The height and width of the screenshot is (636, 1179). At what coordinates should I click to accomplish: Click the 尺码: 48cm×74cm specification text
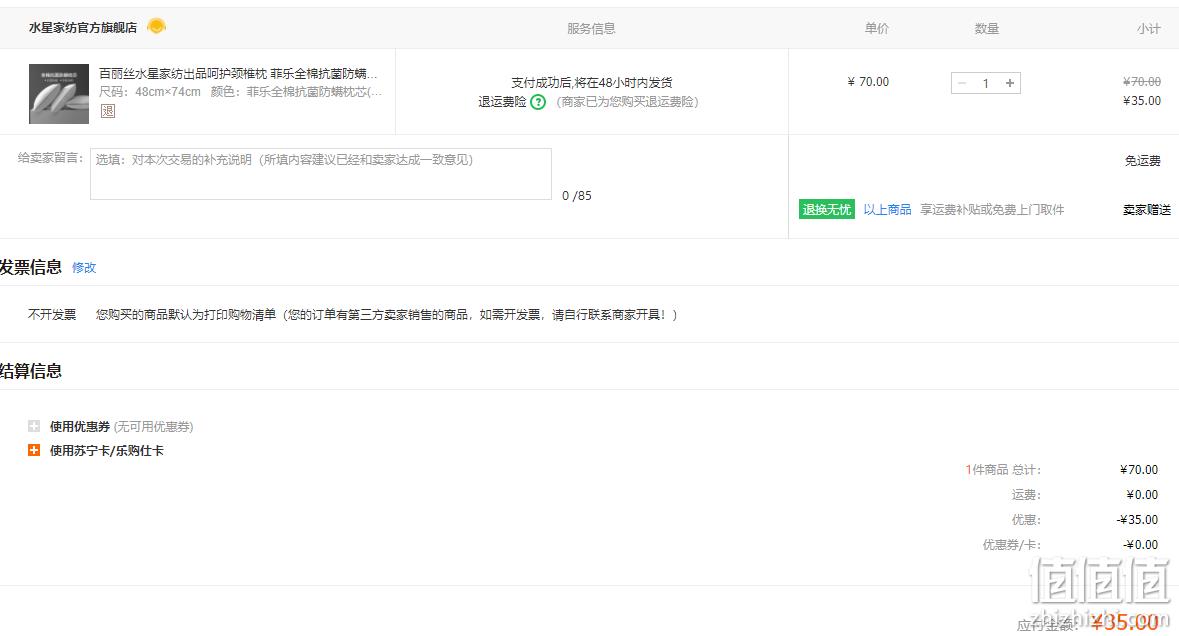coord(150,92)
